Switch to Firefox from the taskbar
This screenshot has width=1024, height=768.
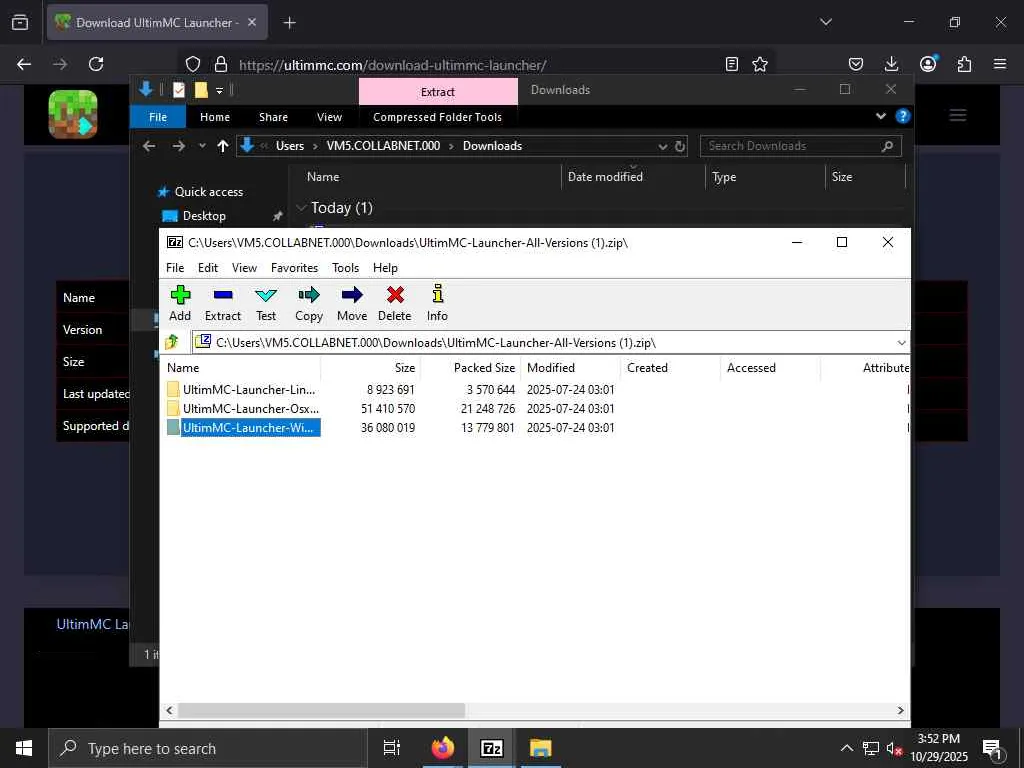(x=442, y=748)
